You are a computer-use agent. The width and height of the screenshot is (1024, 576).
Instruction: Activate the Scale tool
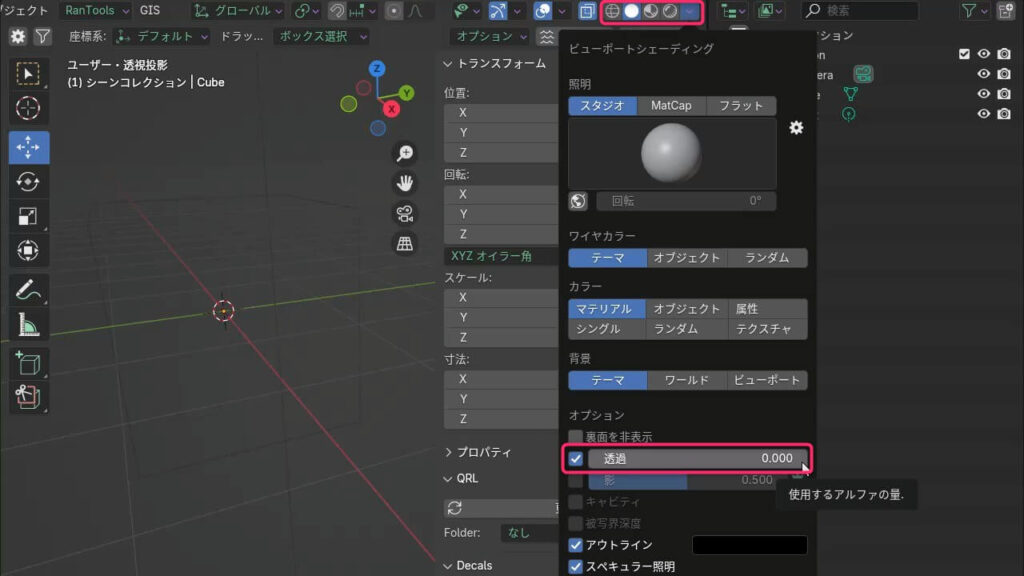28,216
